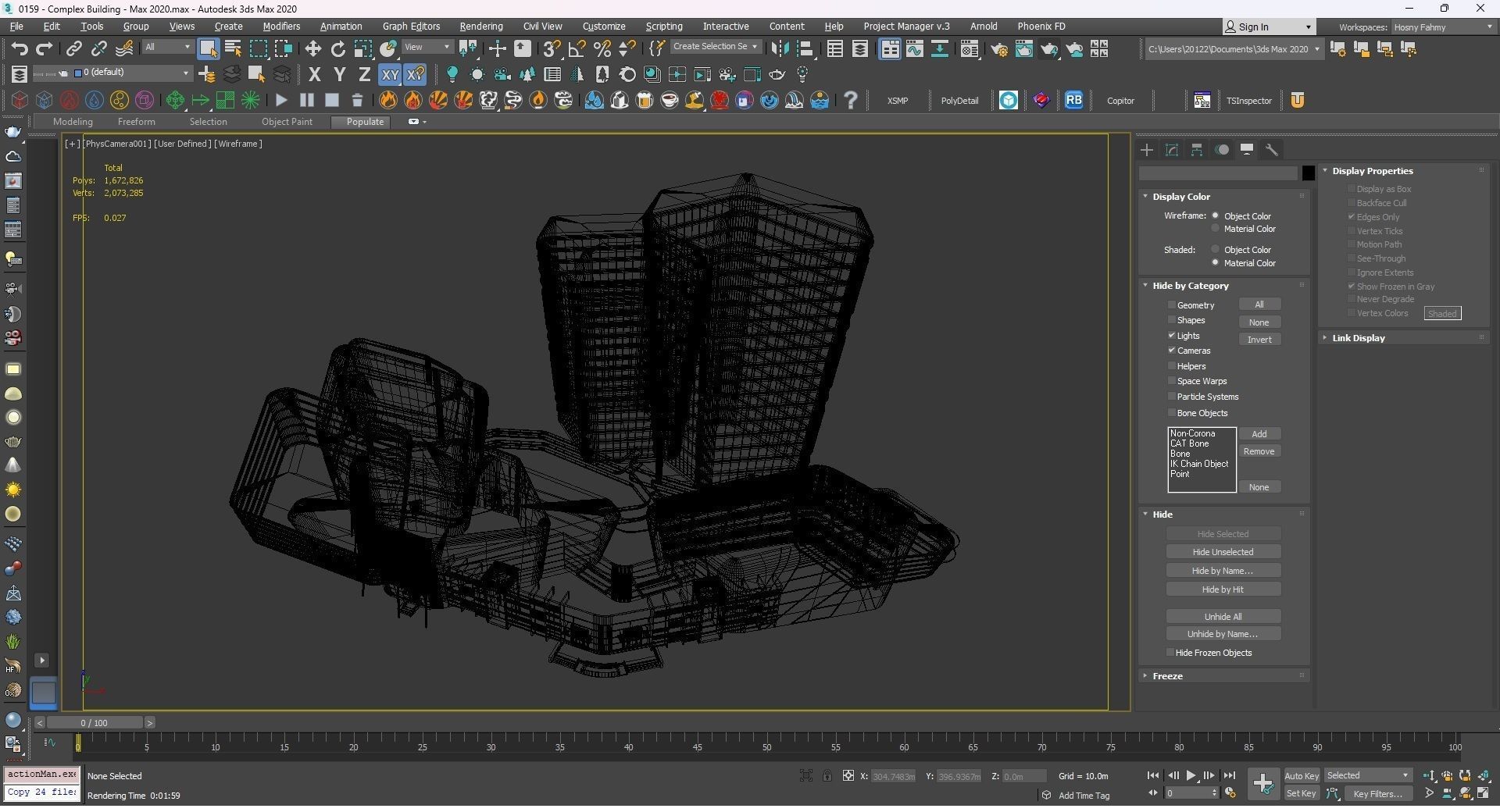Screen dimensions: 1500x812
Task: Open the Workspaces dropdown
Action: (1443, 27)
